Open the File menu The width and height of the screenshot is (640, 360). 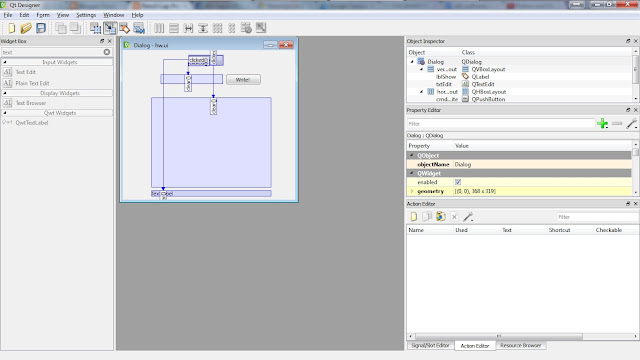(x=8, y=15)
